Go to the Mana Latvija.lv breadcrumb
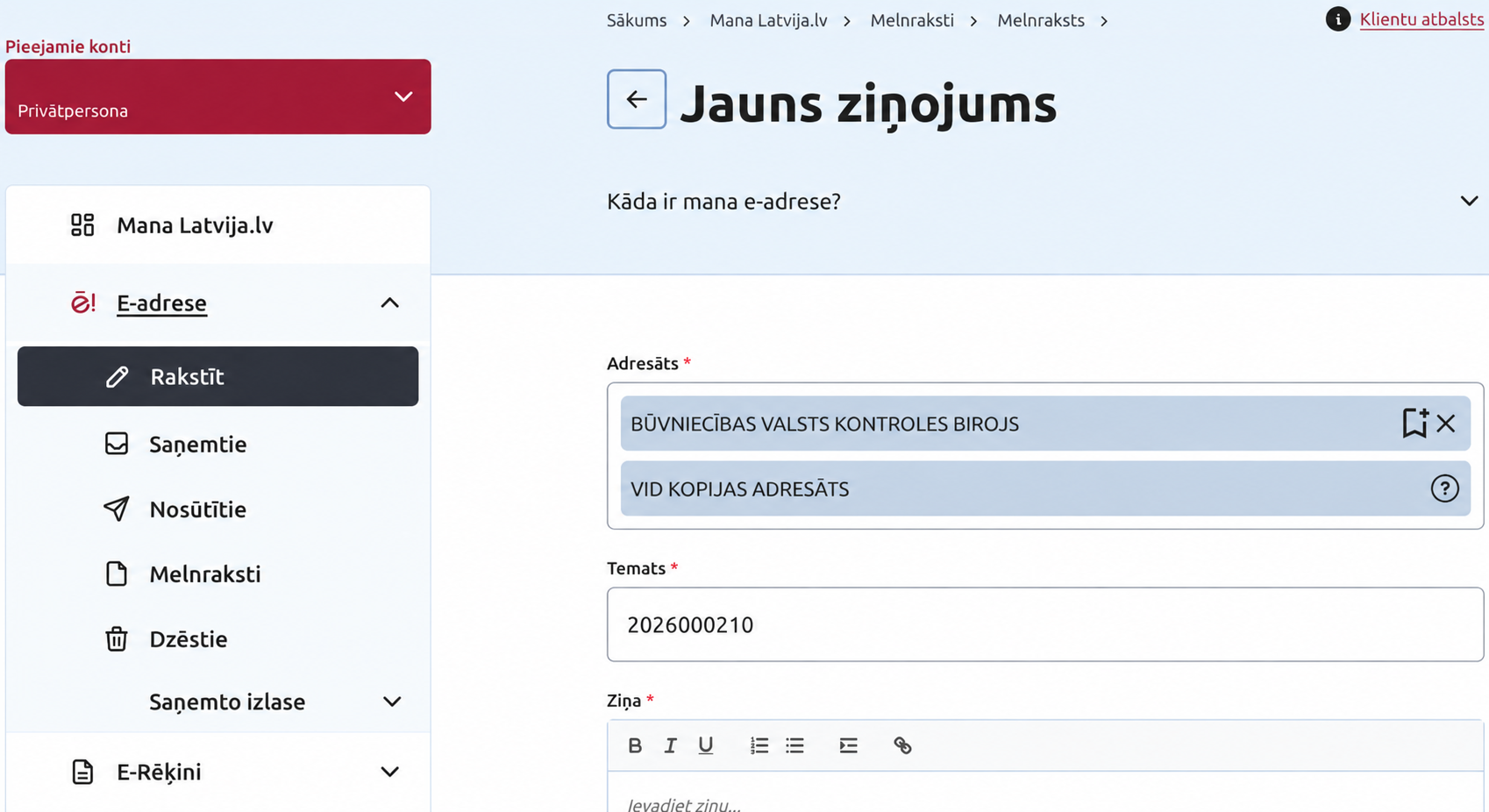 [768, 20]
